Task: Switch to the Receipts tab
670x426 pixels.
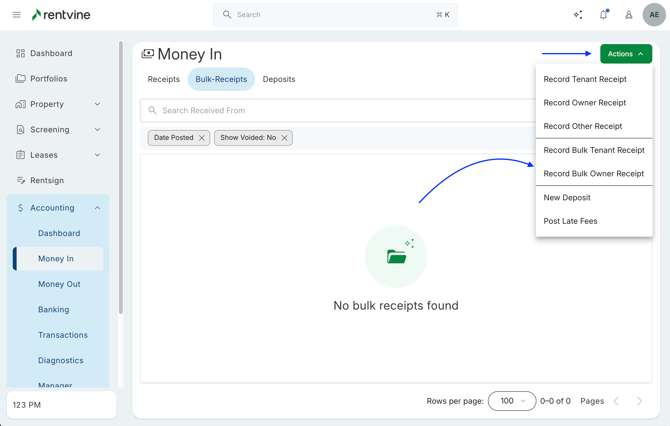Action: point(164,79)
